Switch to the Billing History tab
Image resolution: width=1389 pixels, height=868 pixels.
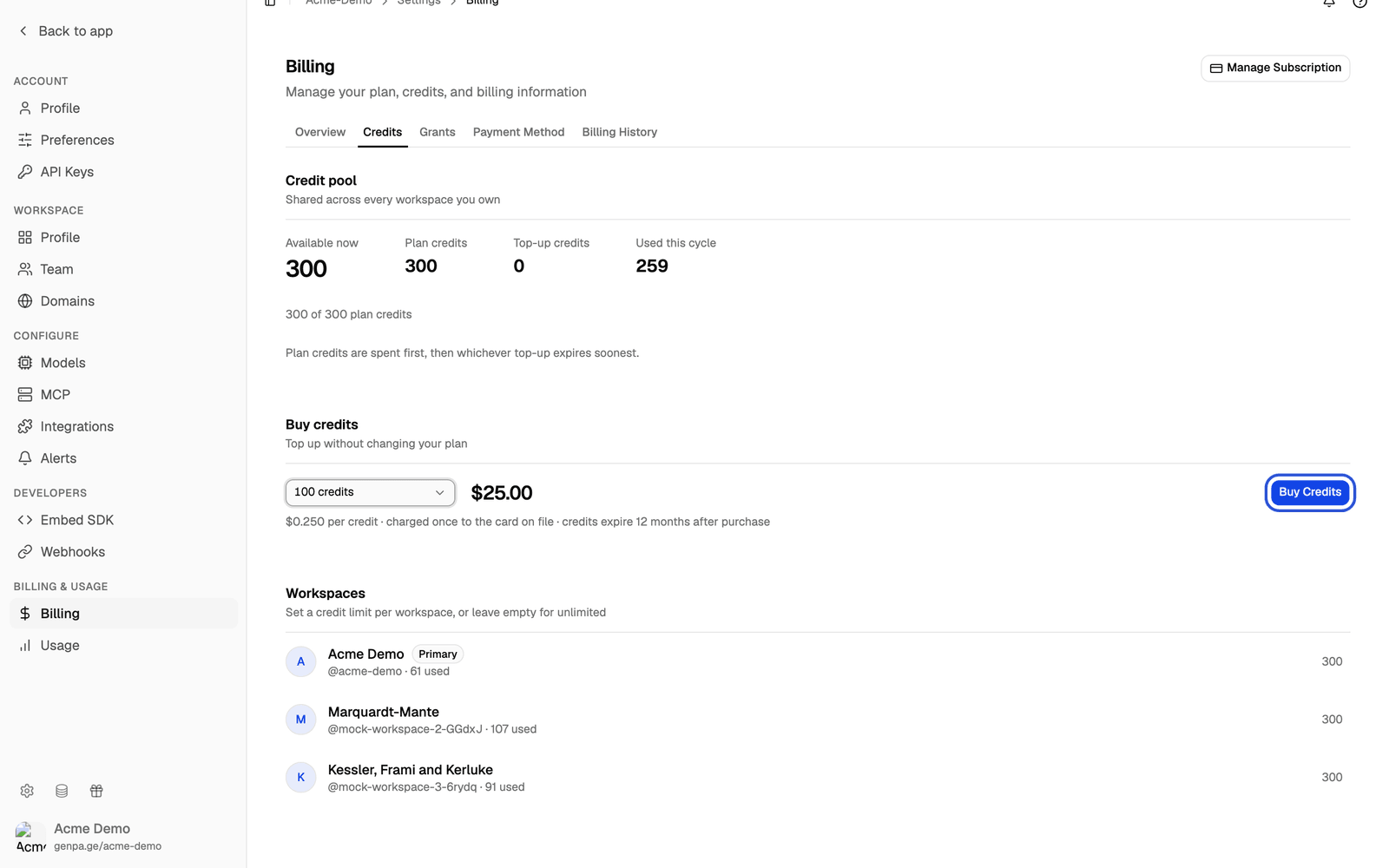pos(619,132)
